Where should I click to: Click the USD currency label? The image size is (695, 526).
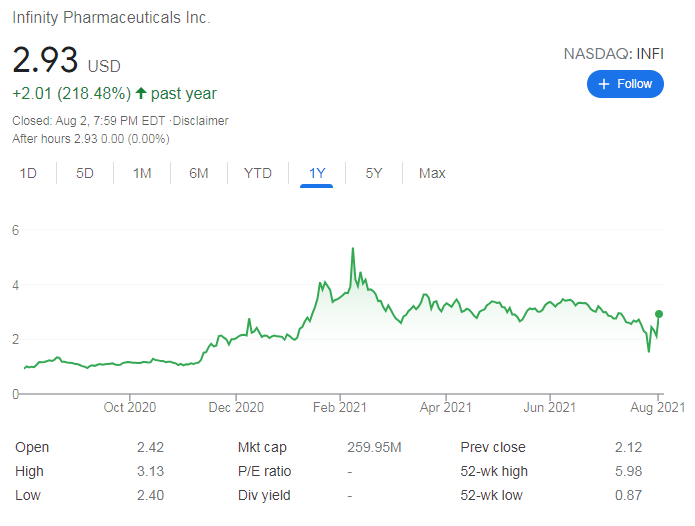pos(104,66)
